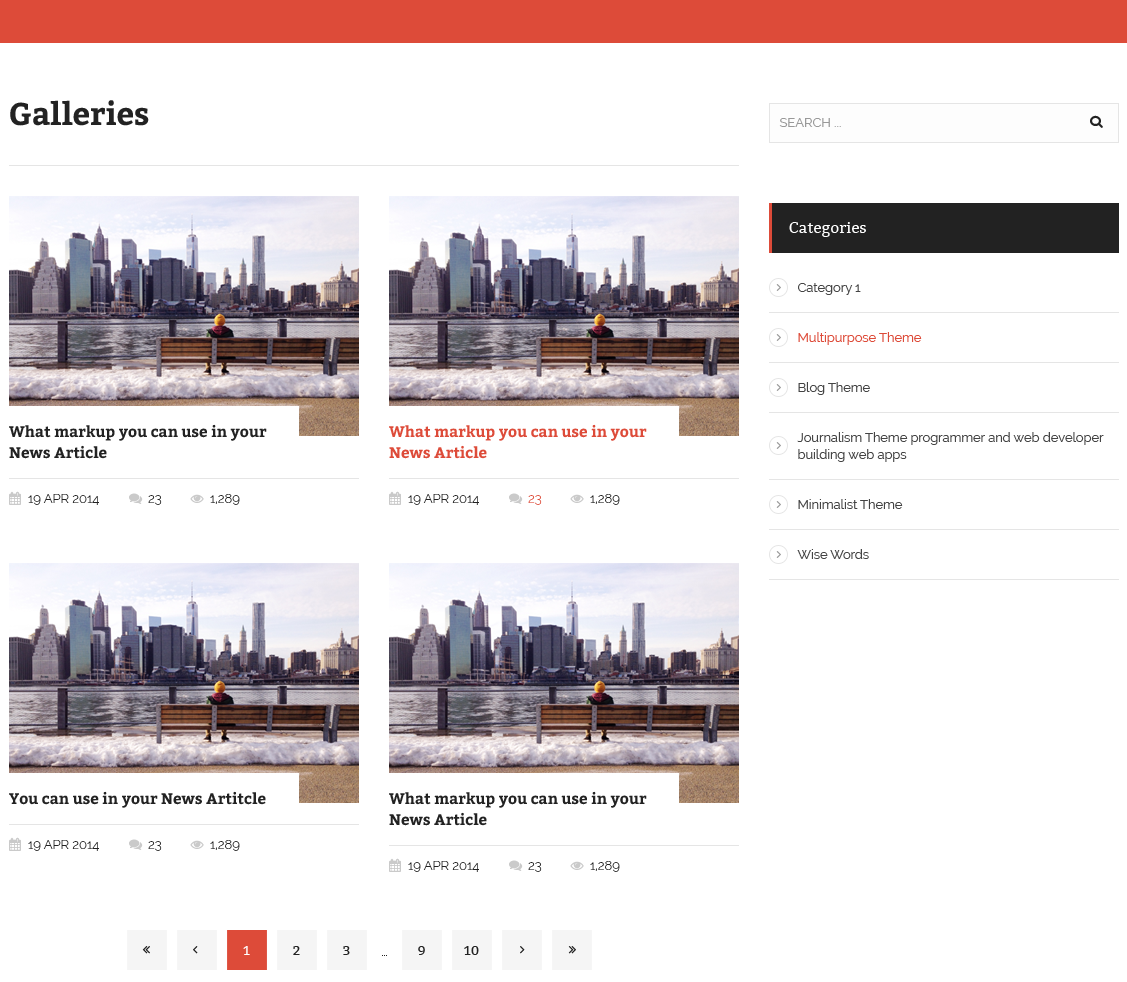Go to next page arrow

[521, 950]
